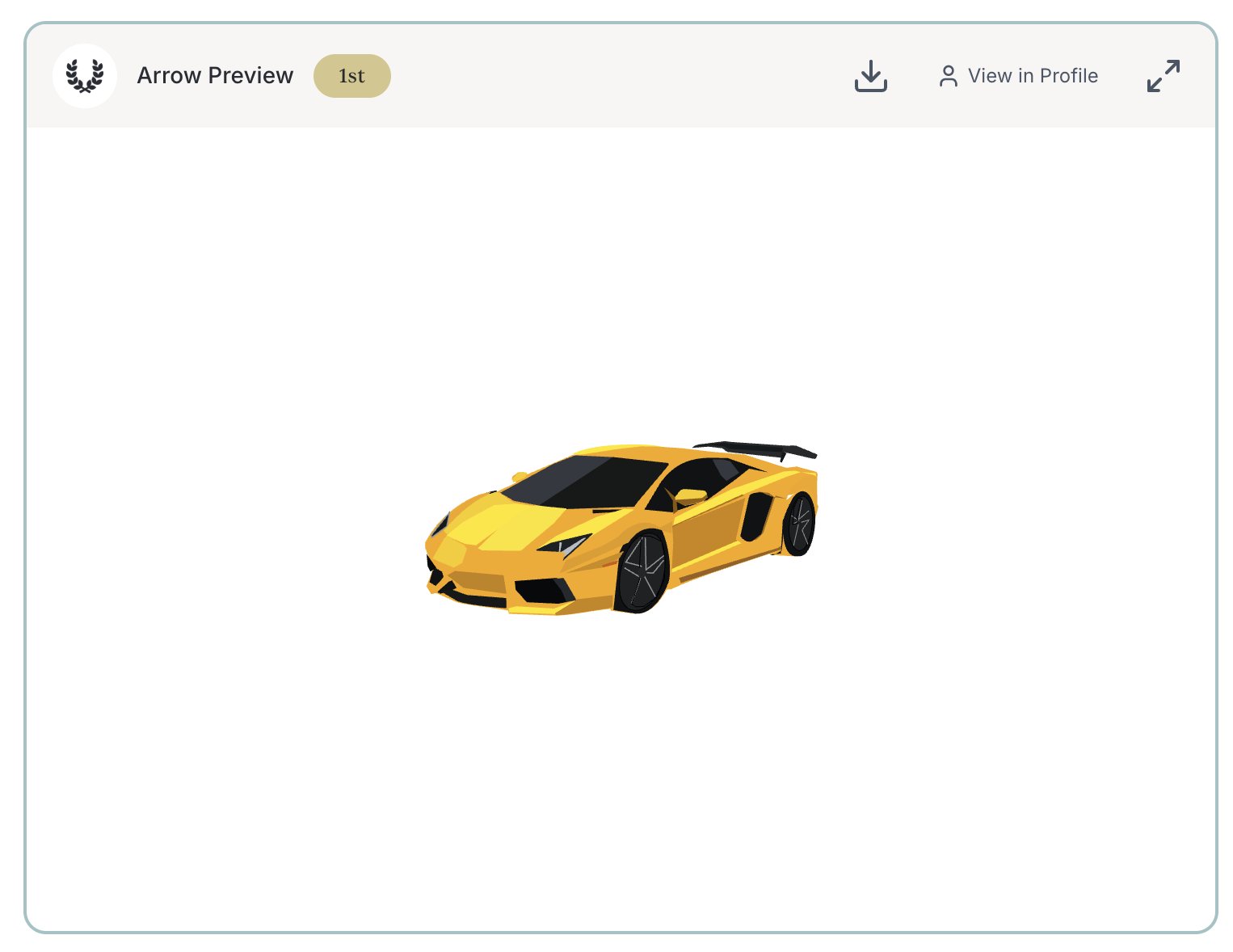
Task: Select the car's side window
Action: (x=695, y=475)
